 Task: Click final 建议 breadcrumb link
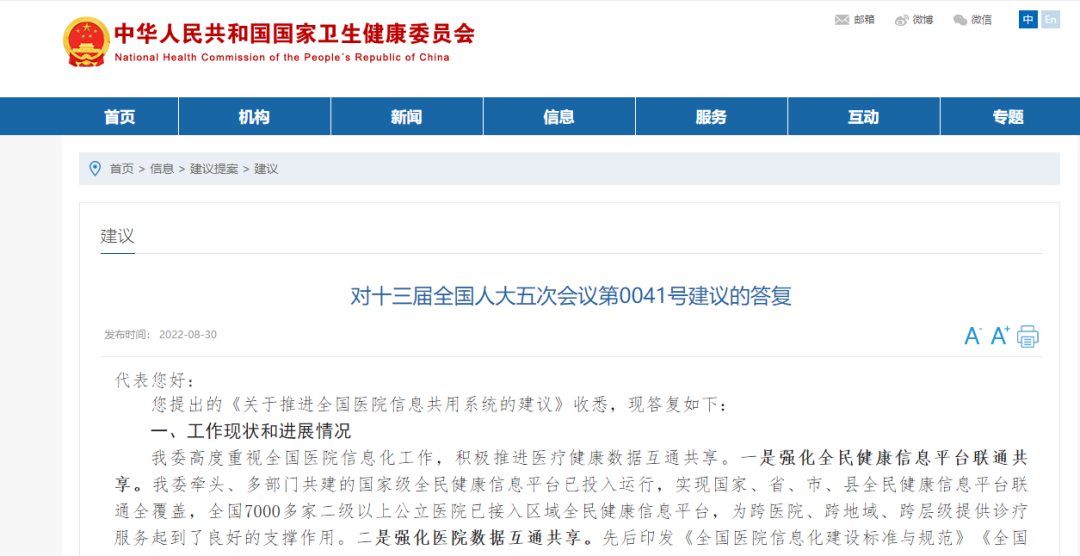point(266,169)
